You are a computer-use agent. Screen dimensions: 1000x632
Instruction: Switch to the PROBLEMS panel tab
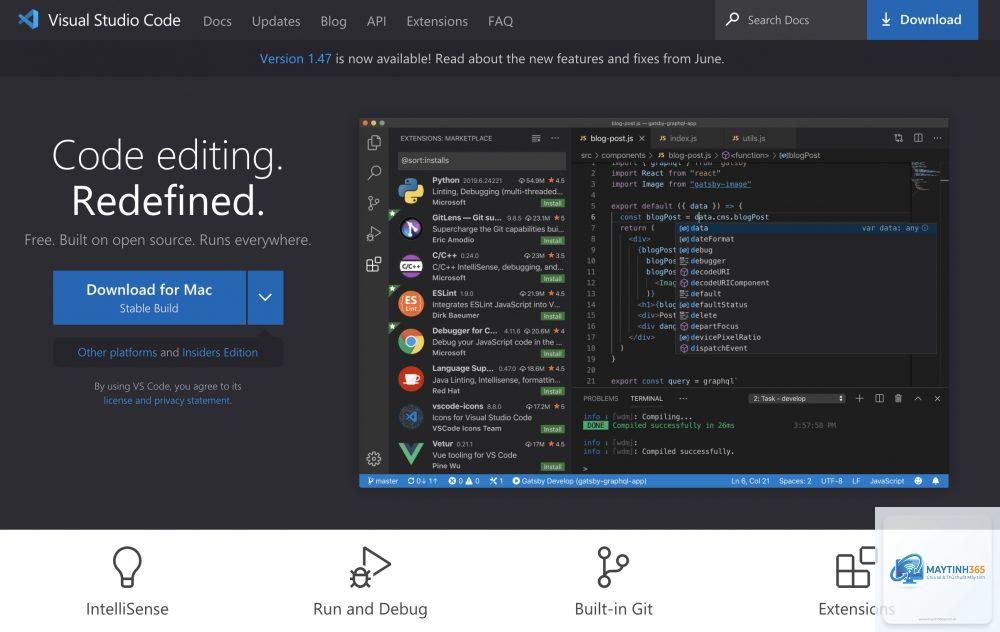601,399
